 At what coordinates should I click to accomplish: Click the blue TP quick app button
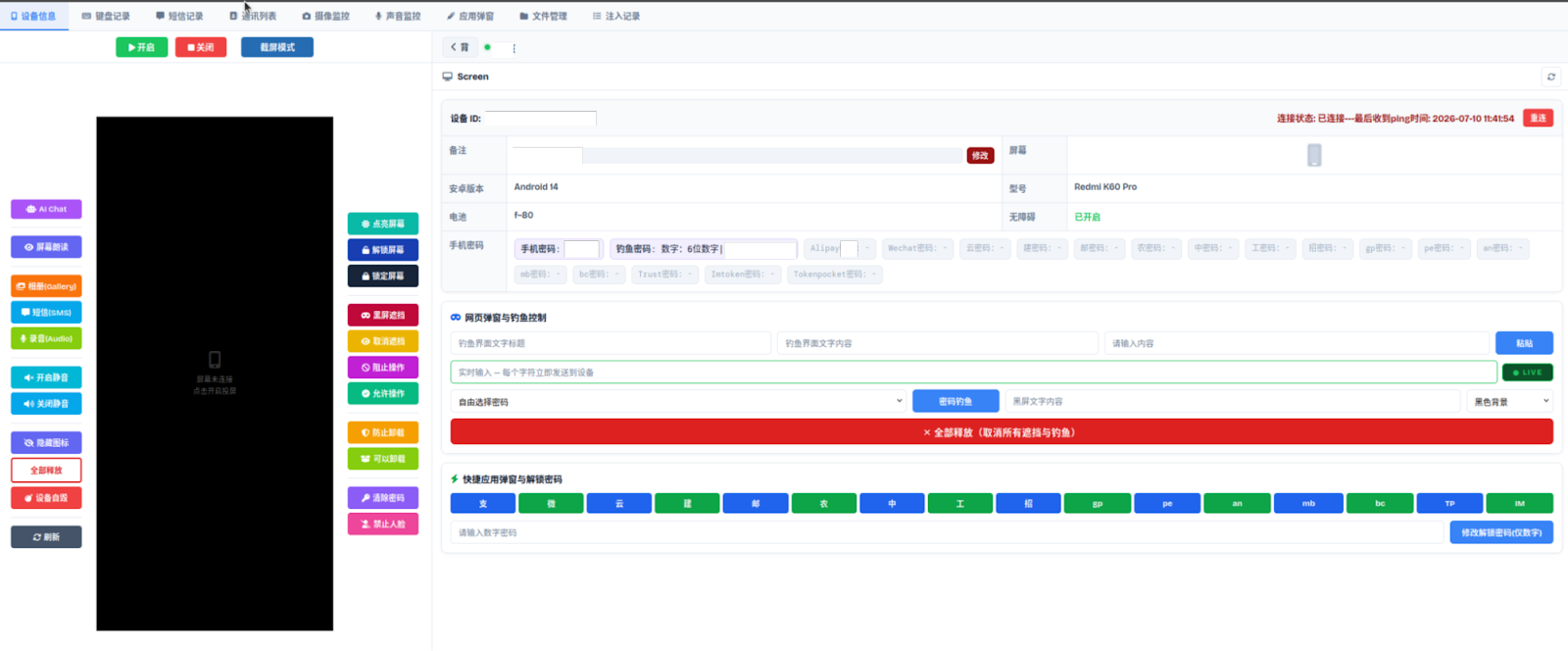[1449, 504]
